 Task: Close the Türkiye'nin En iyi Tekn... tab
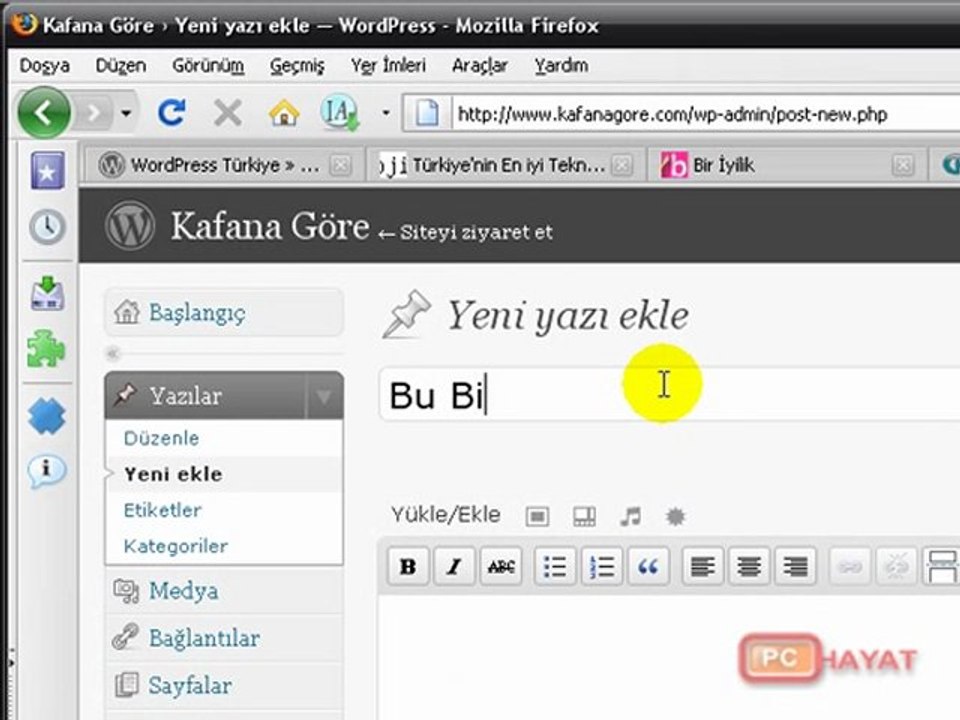point(622,165)
